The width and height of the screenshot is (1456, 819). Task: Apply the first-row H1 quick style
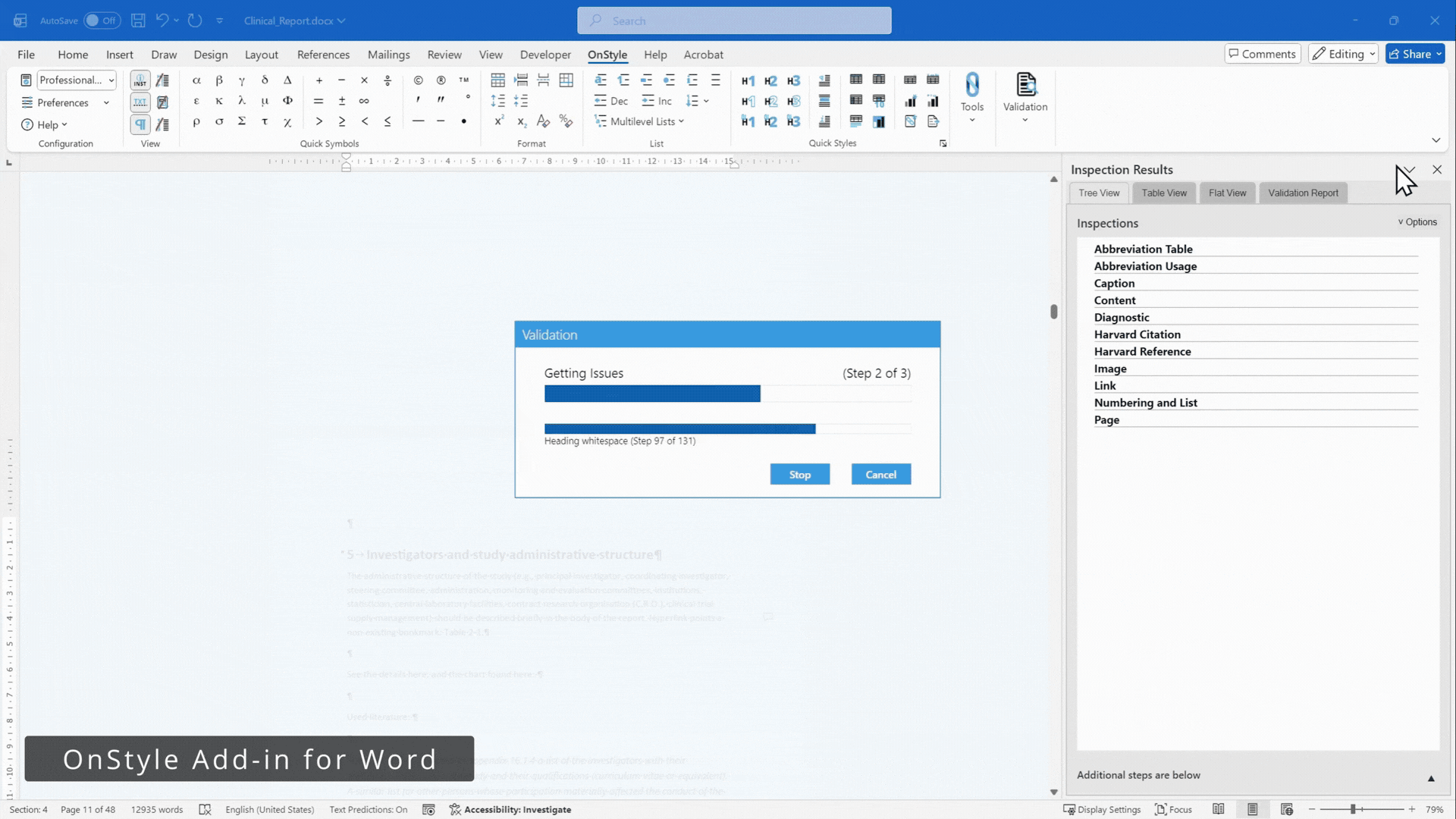(x=748, y=80)
